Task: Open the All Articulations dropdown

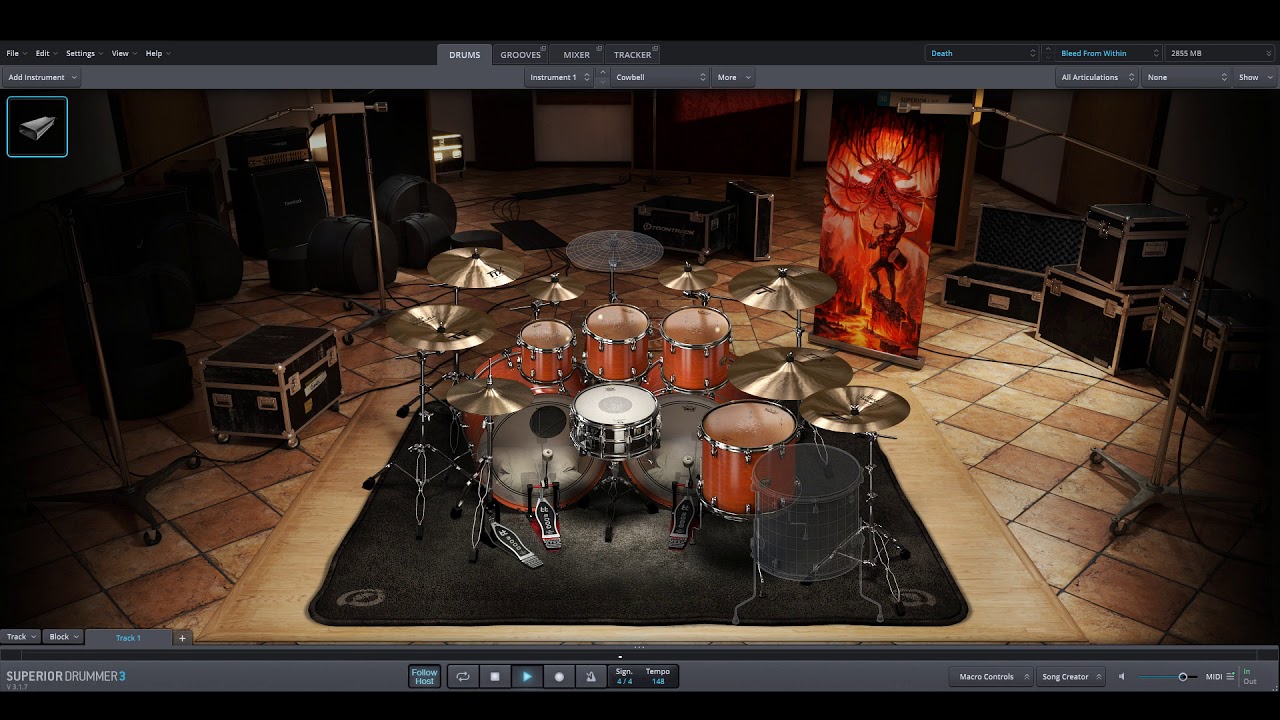Action: coord(1097,77)
